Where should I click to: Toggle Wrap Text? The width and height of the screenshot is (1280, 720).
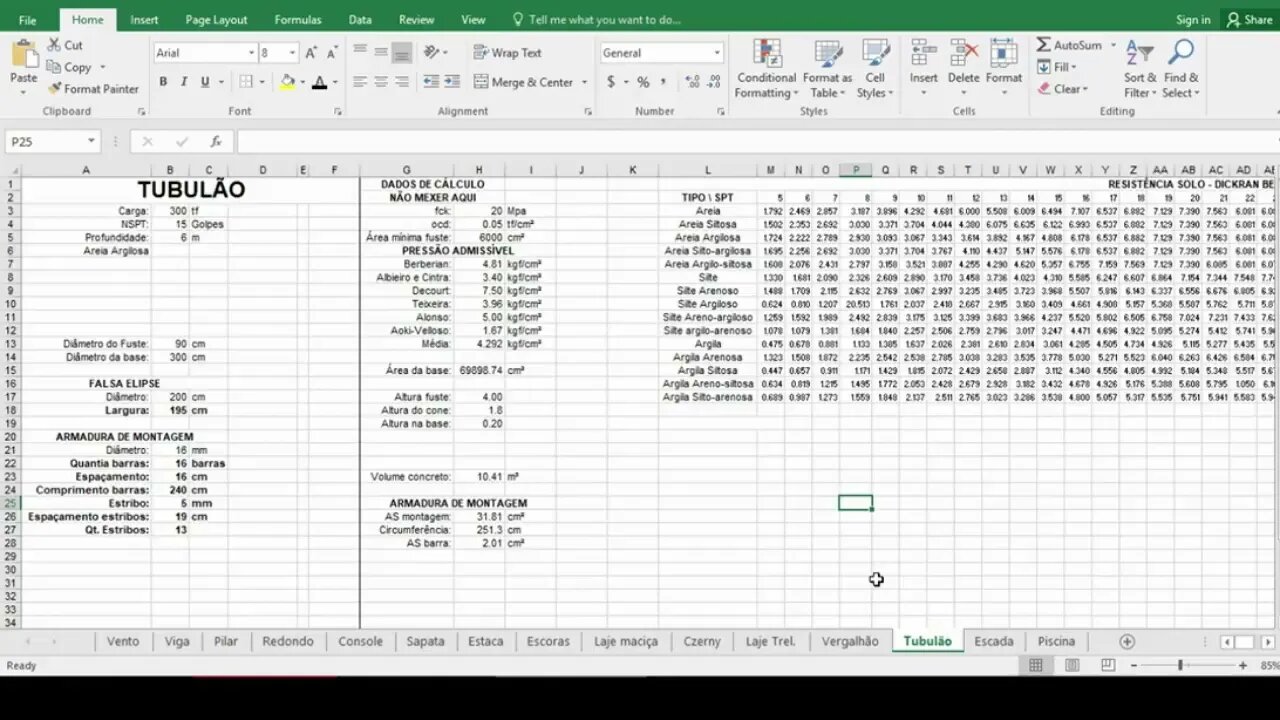tap(508, 53)
